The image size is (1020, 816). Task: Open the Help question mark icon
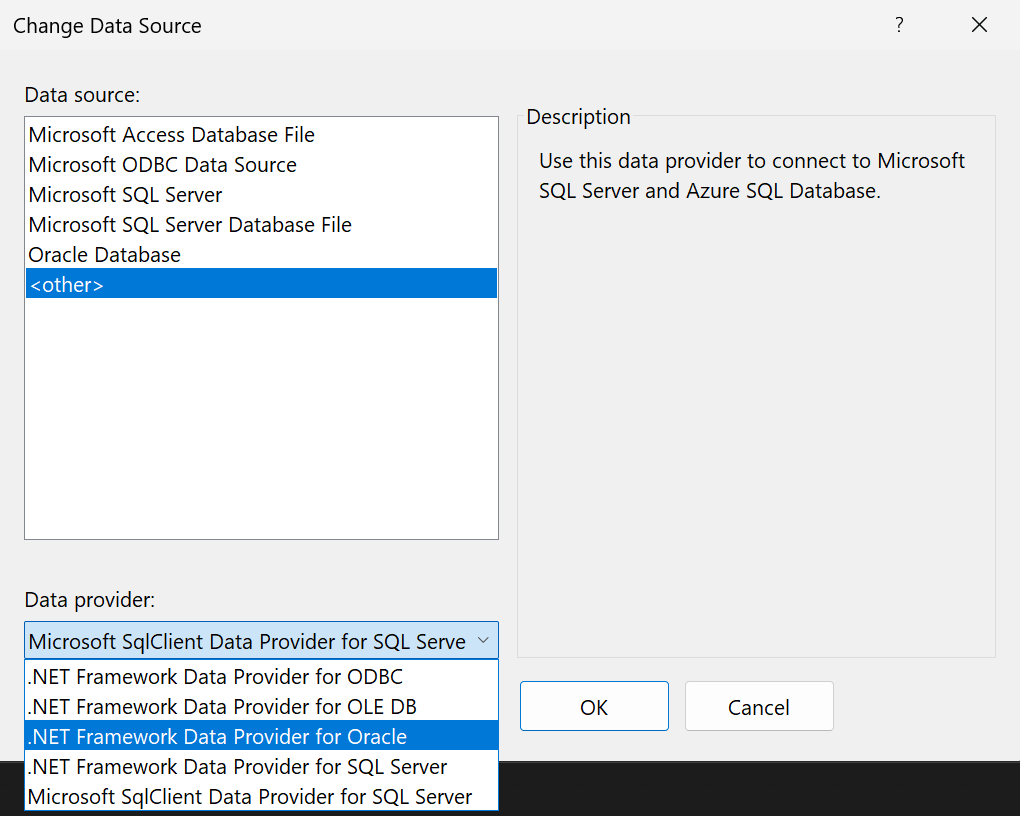899,25
